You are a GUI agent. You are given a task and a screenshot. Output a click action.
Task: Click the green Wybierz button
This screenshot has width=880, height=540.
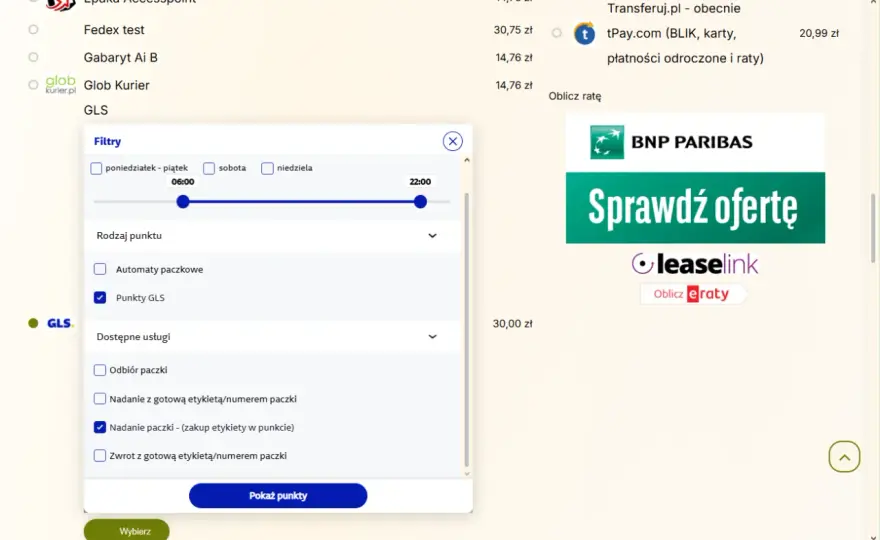pyautogui.click(x=126, y=530)
